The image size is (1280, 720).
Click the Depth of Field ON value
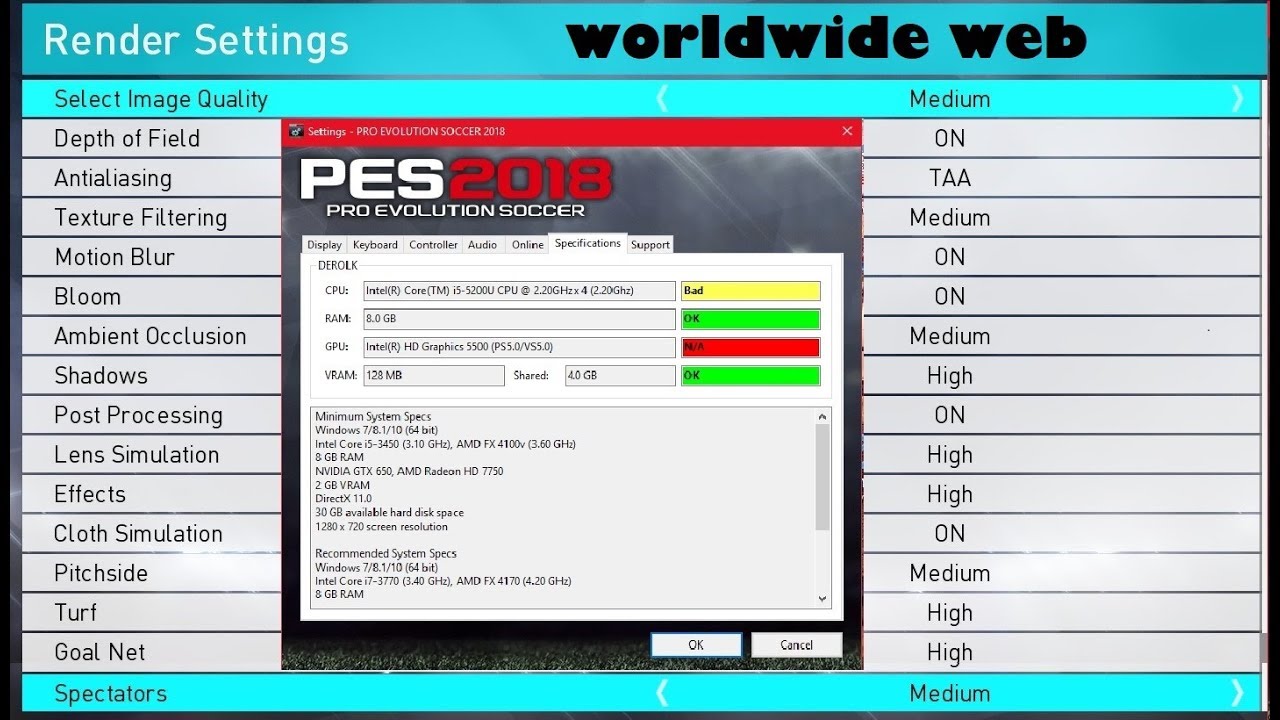point(950,139)
